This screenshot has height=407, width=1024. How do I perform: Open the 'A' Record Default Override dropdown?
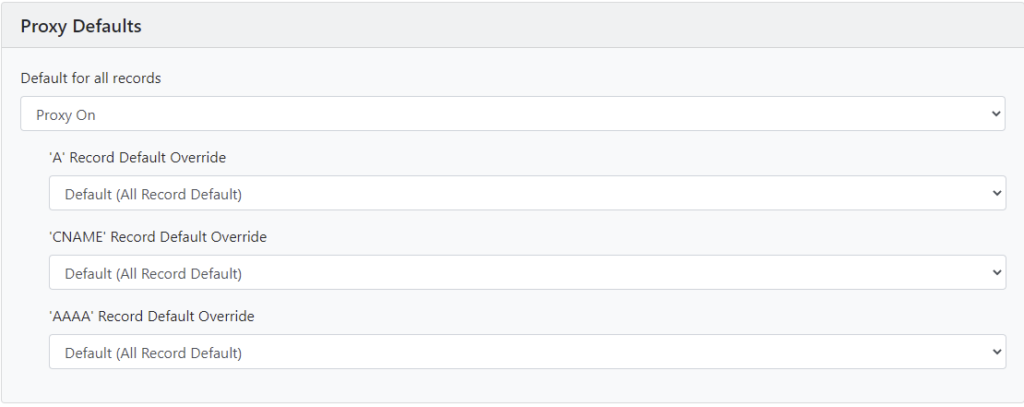coord(527,193)
